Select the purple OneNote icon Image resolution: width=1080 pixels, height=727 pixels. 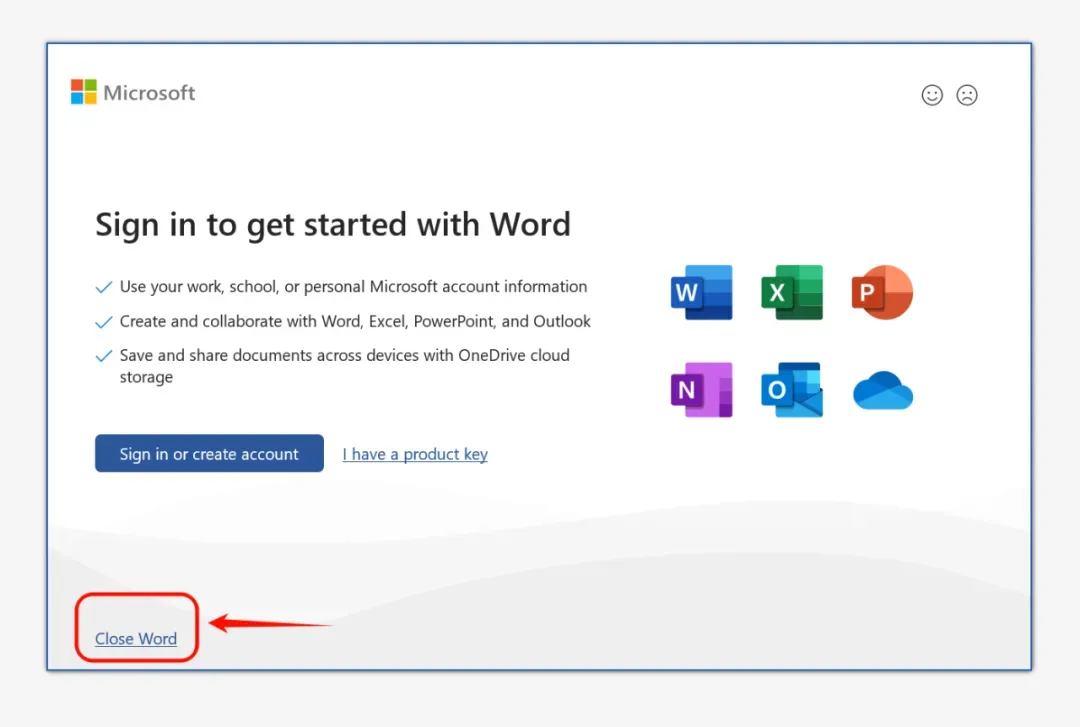point(701,389)
